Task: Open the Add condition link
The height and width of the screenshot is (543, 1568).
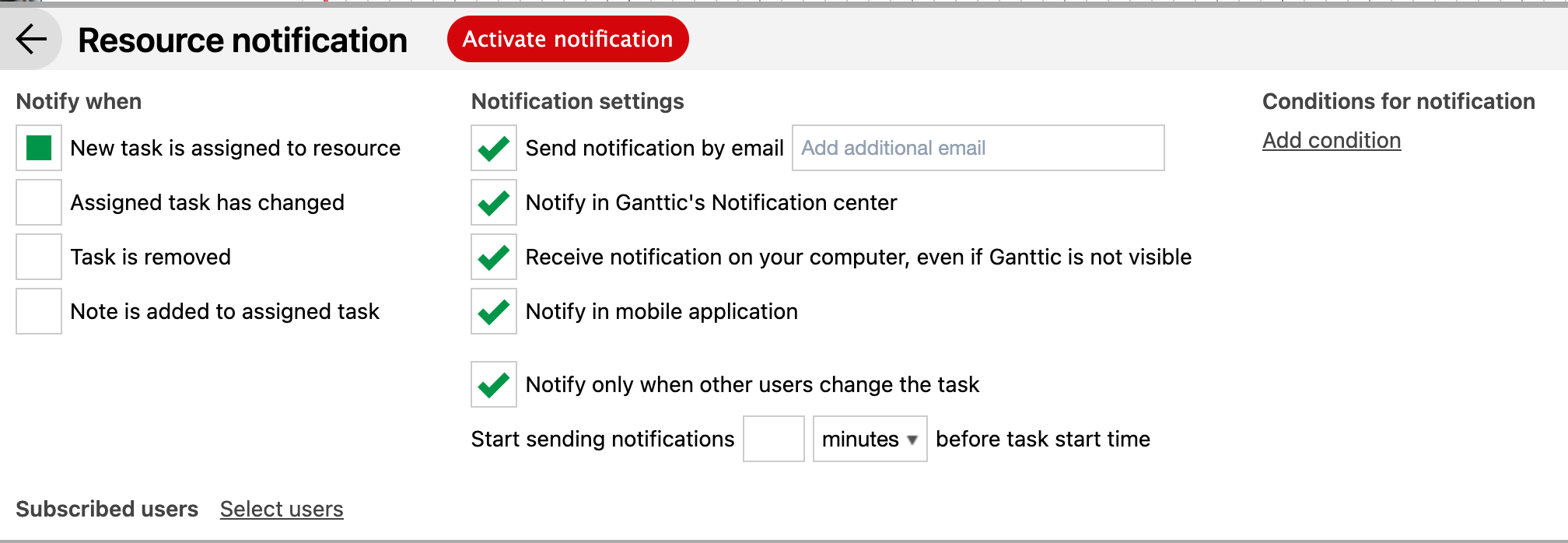Action: (1332, 140)
